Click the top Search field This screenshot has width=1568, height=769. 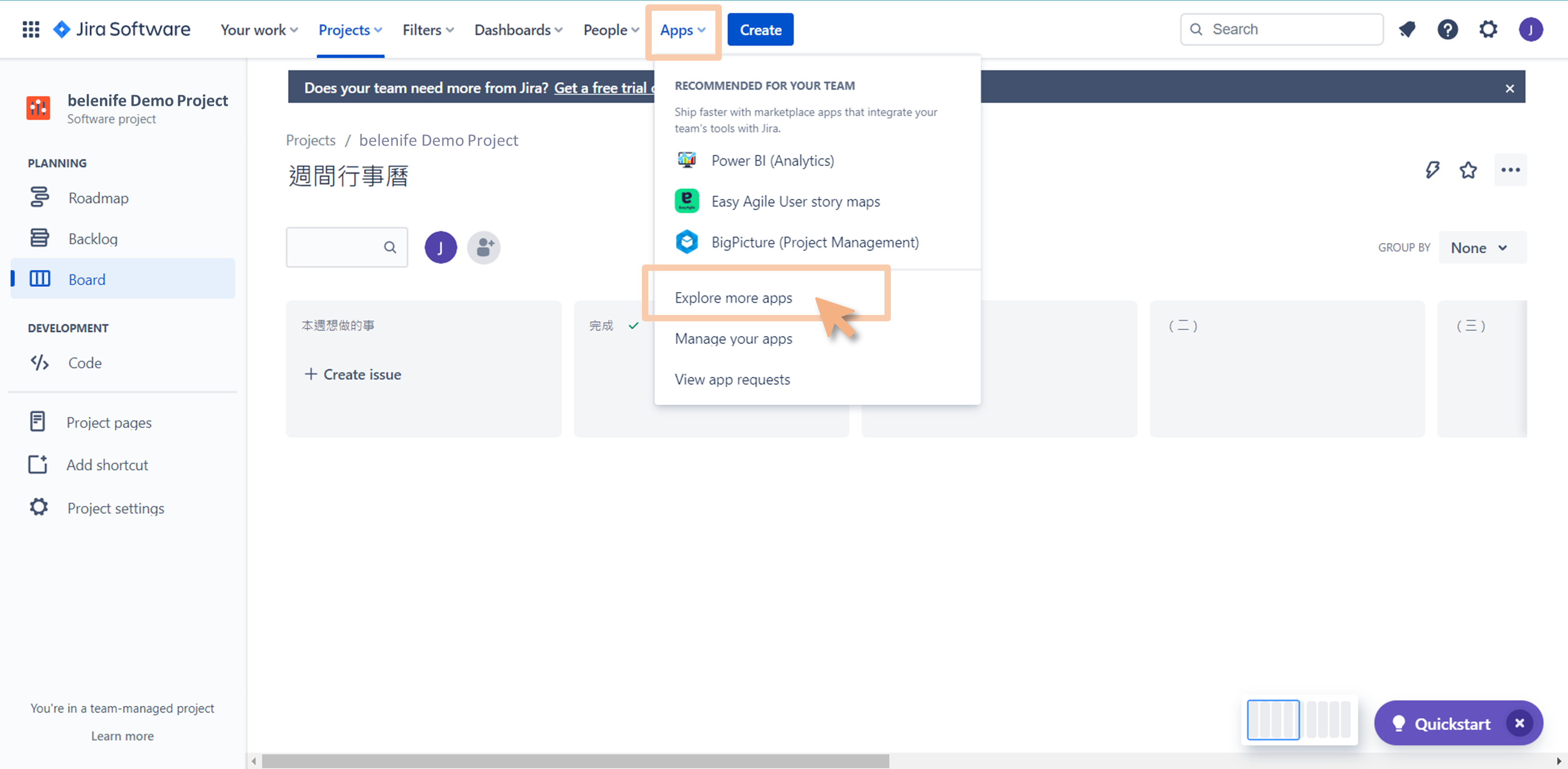click(x=1281, y=29)
